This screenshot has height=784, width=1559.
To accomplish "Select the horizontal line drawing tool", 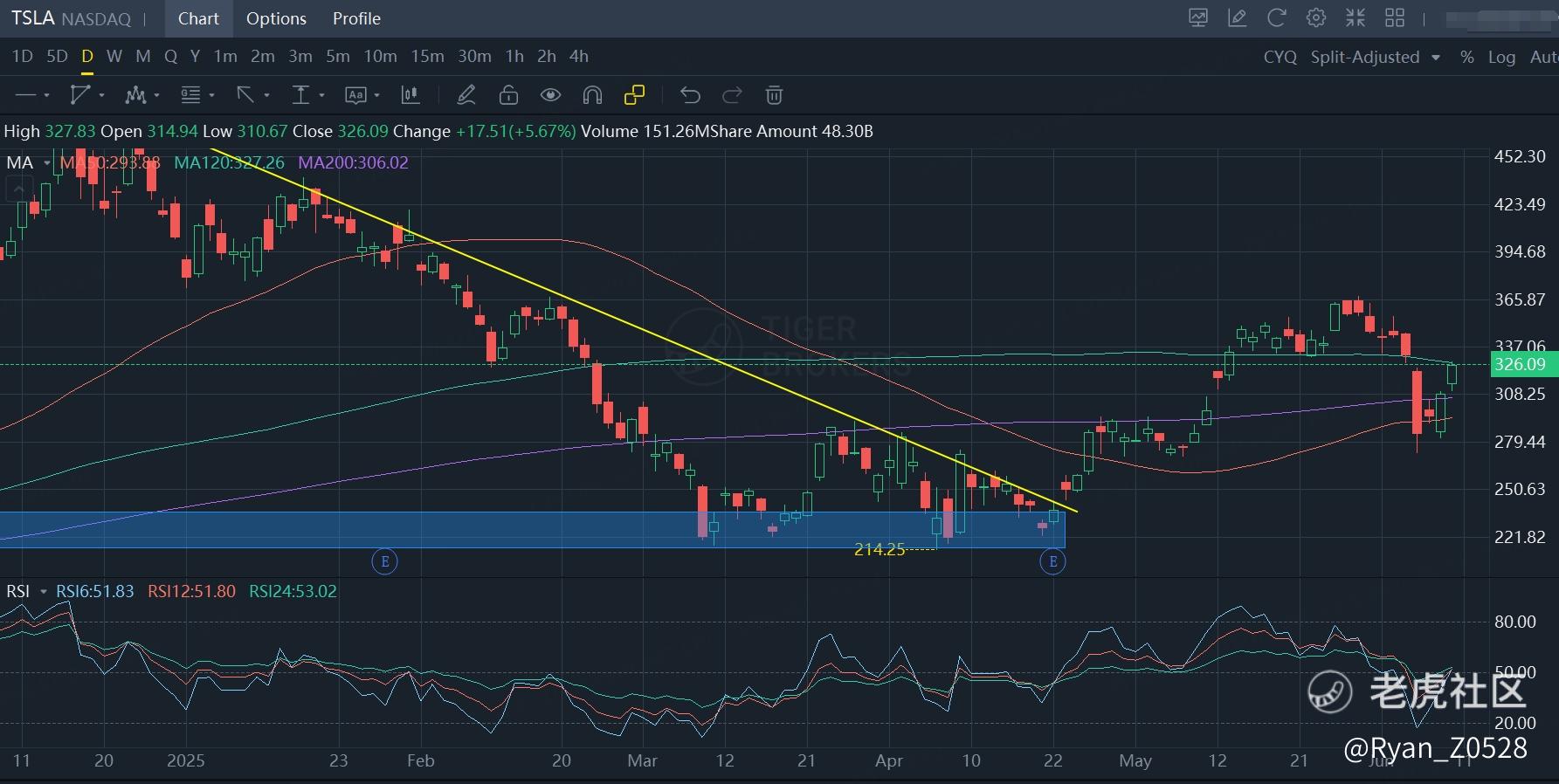I will click(x=26, y=95).
